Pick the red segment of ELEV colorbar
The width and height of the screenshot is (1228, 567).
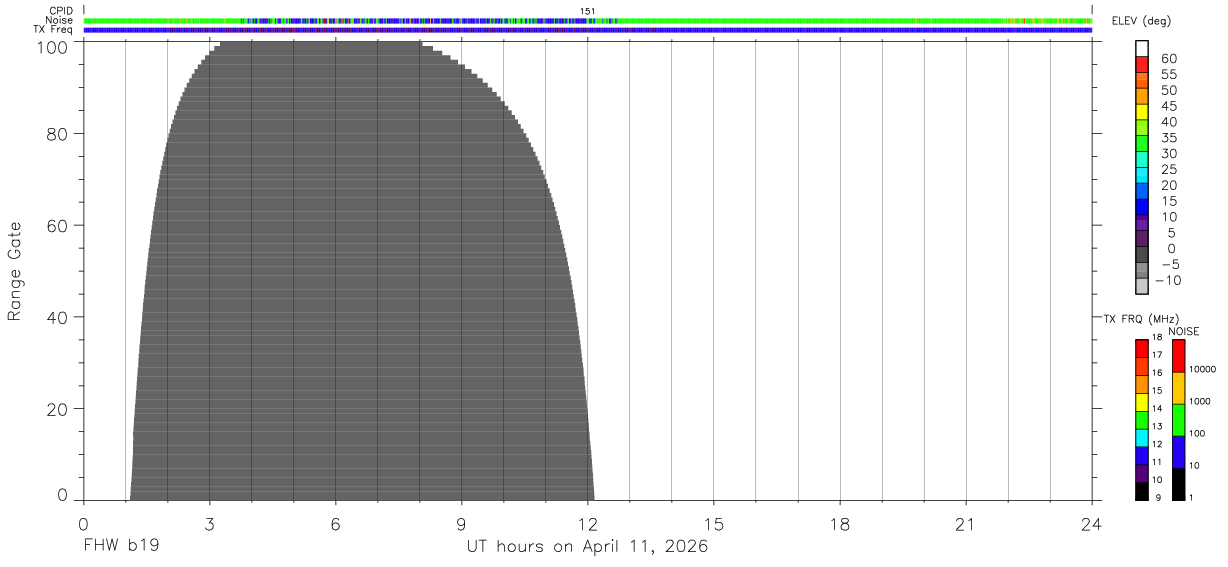coord(1142,65)
